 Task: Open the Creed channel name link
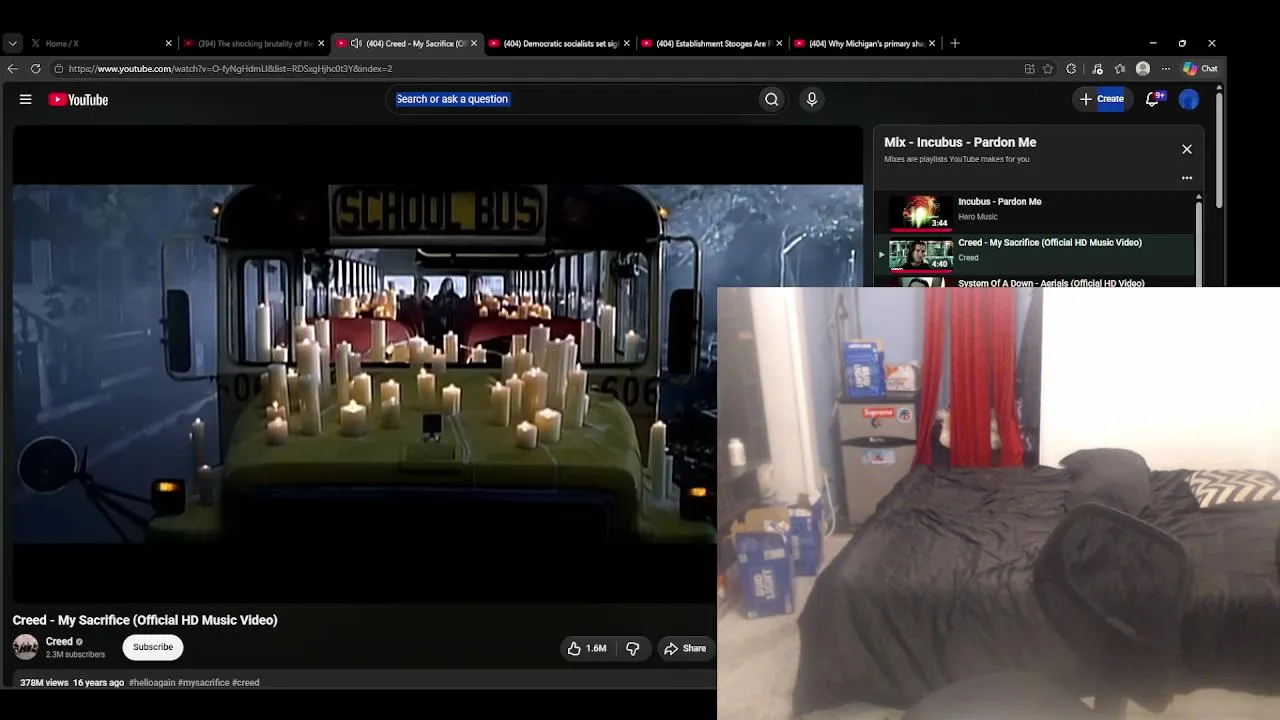click(59, 642)
